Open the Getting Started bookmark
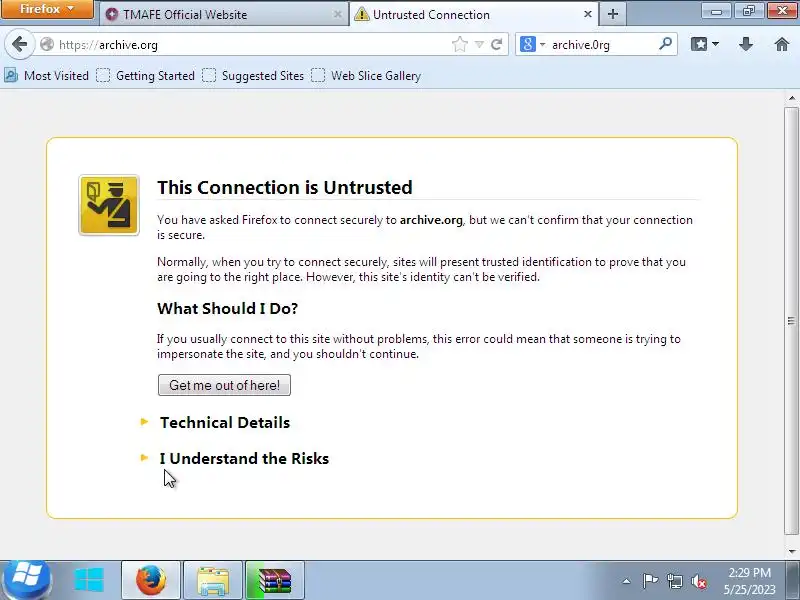 pyautogui.click(x=145, y=76)
